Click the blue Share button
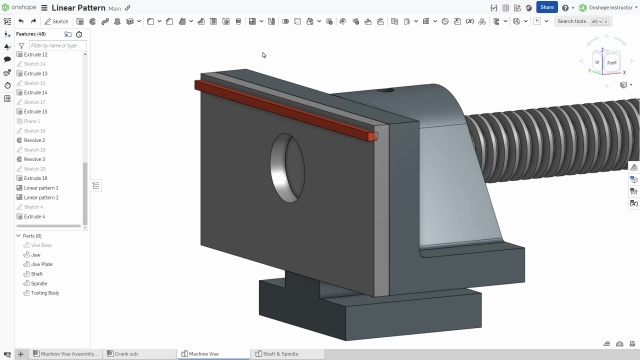 click(547, 7)
